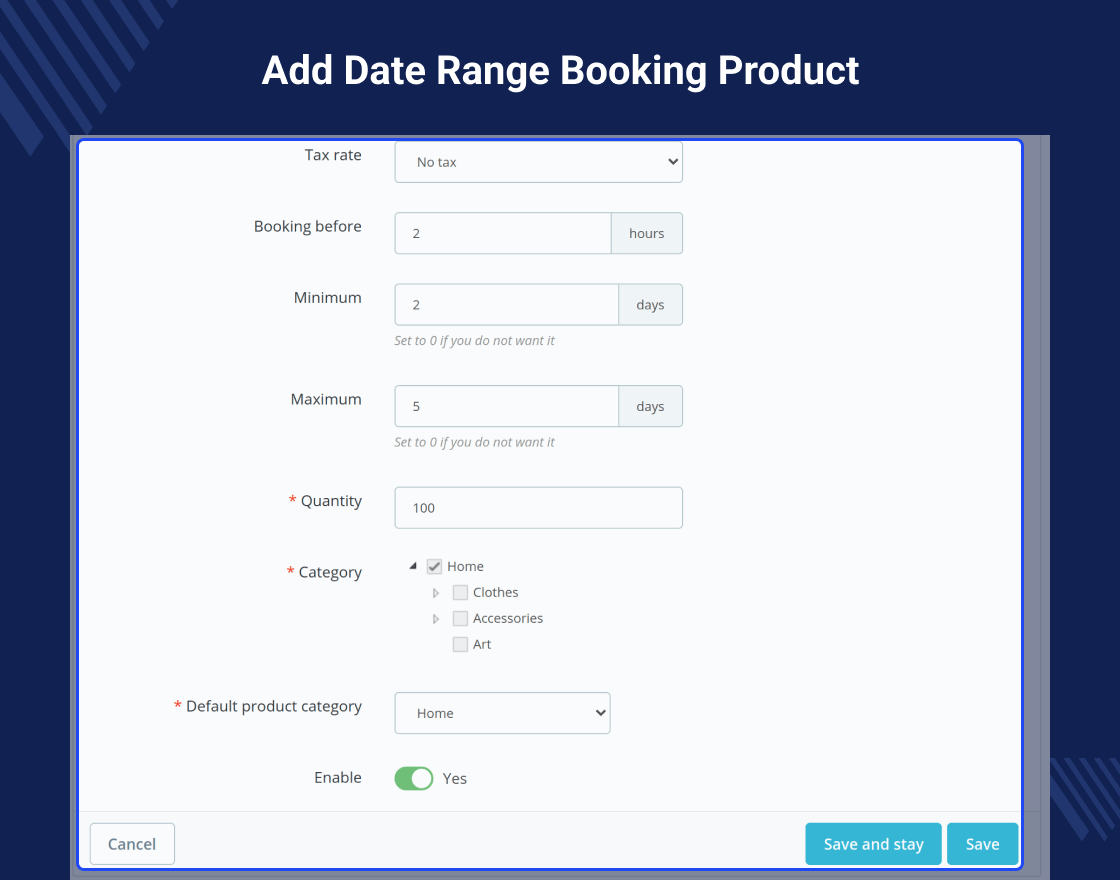Viewport: 1120px width, 880px height.
Task: Check the Accessories category checkbox
Action: click(x=460, y=618)
